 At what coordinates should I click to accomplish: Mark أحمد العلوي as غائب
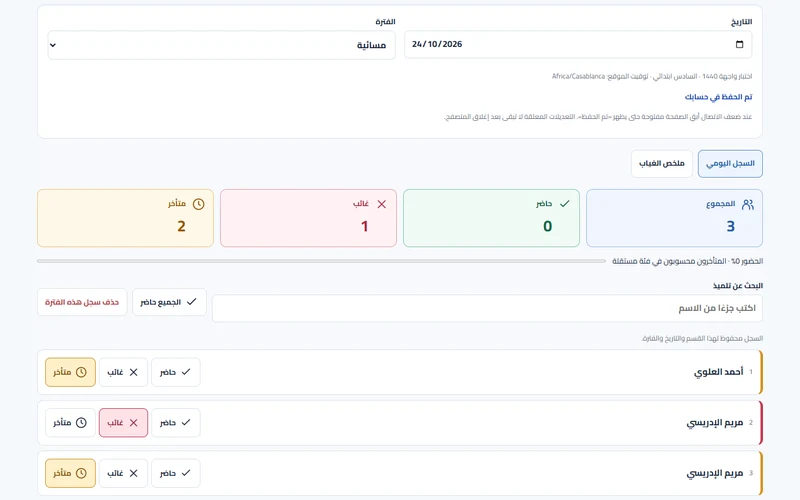click(123, 372)
